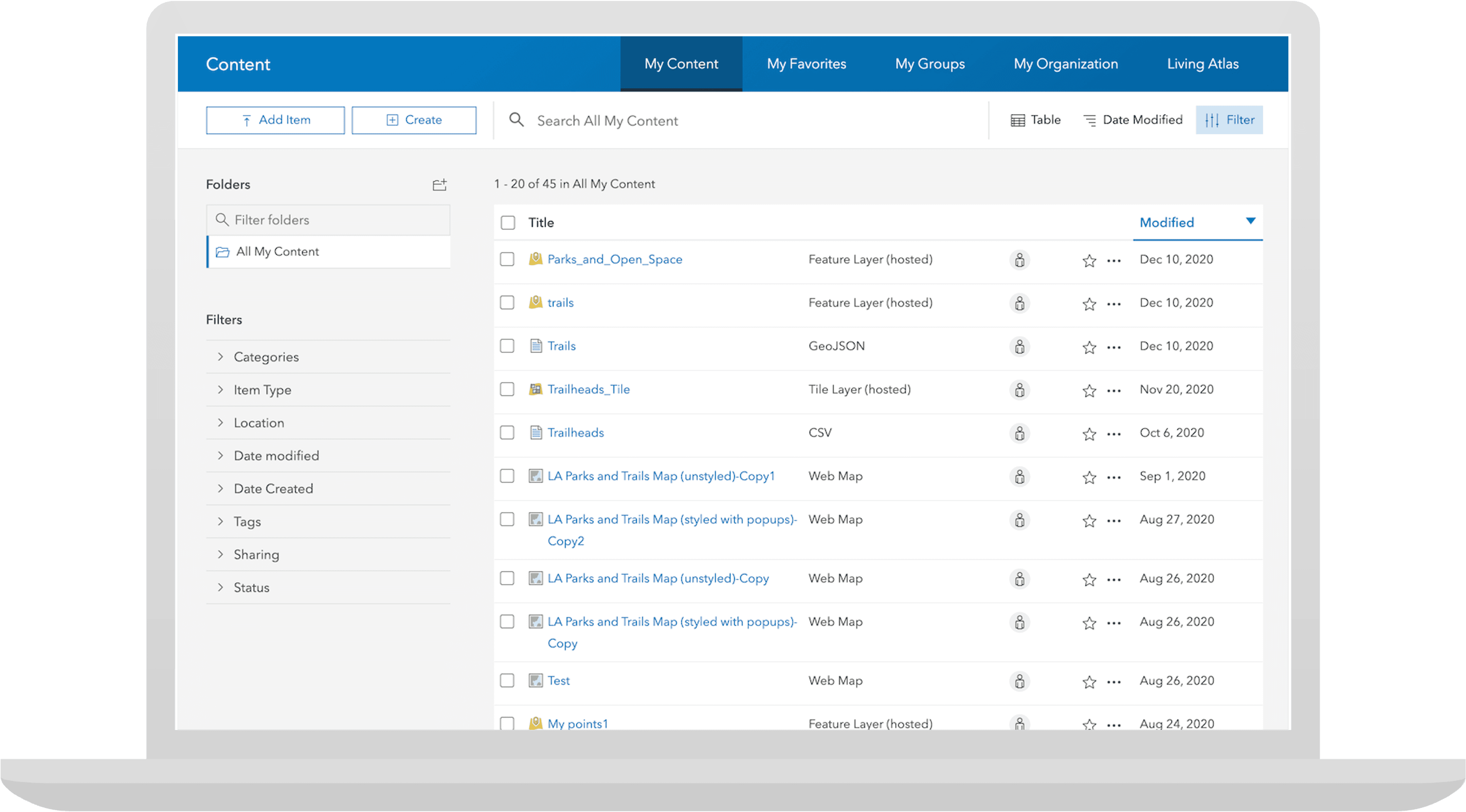Tick checkbox for LA Parks and Trails Map (unstyled)-Copy1
This screenshot has height=812, width=1466.
pos(507,476)
